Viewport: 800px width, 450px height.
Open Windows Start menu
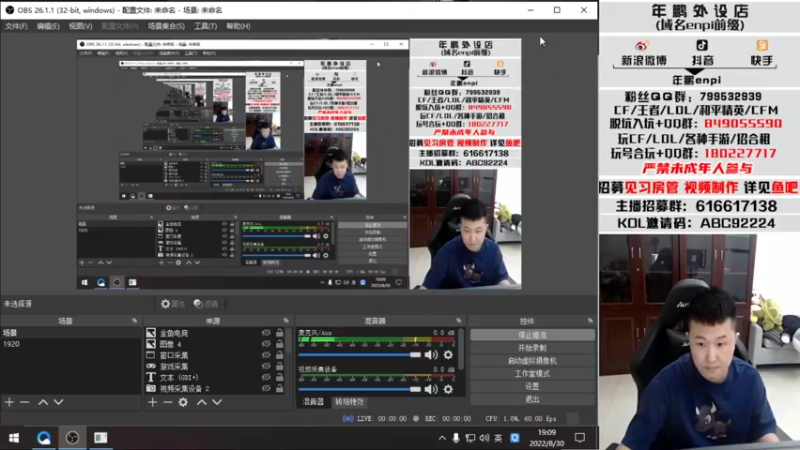14,438
